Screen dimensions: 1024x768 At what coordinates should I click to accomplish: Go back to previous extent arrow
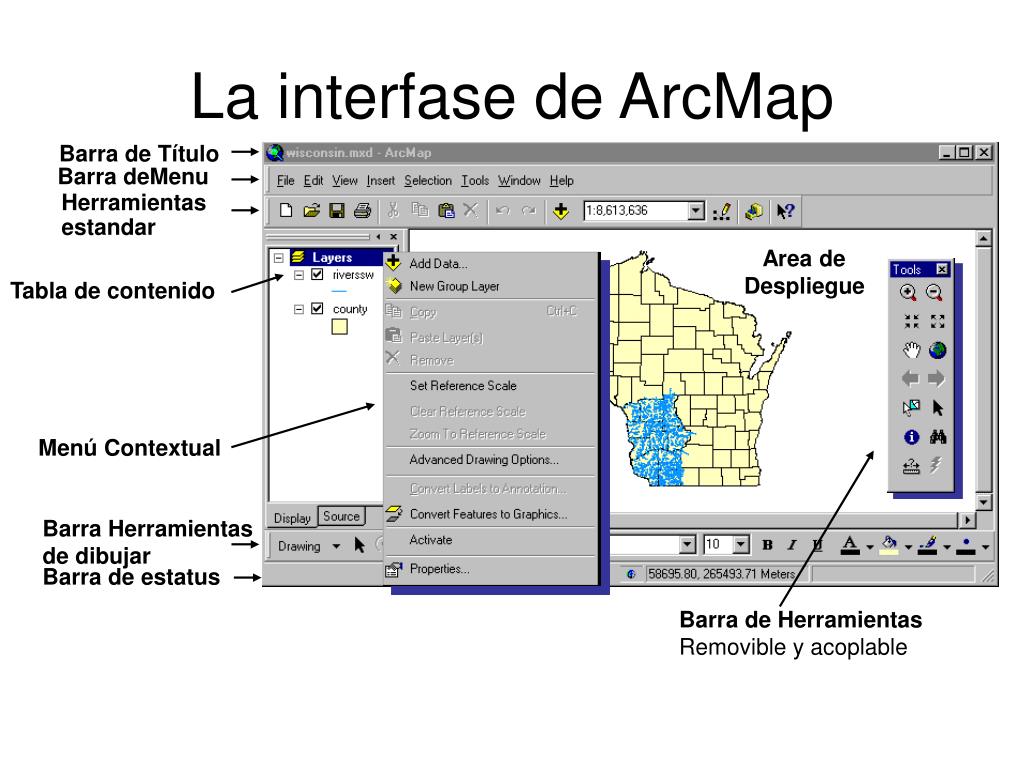910,378
